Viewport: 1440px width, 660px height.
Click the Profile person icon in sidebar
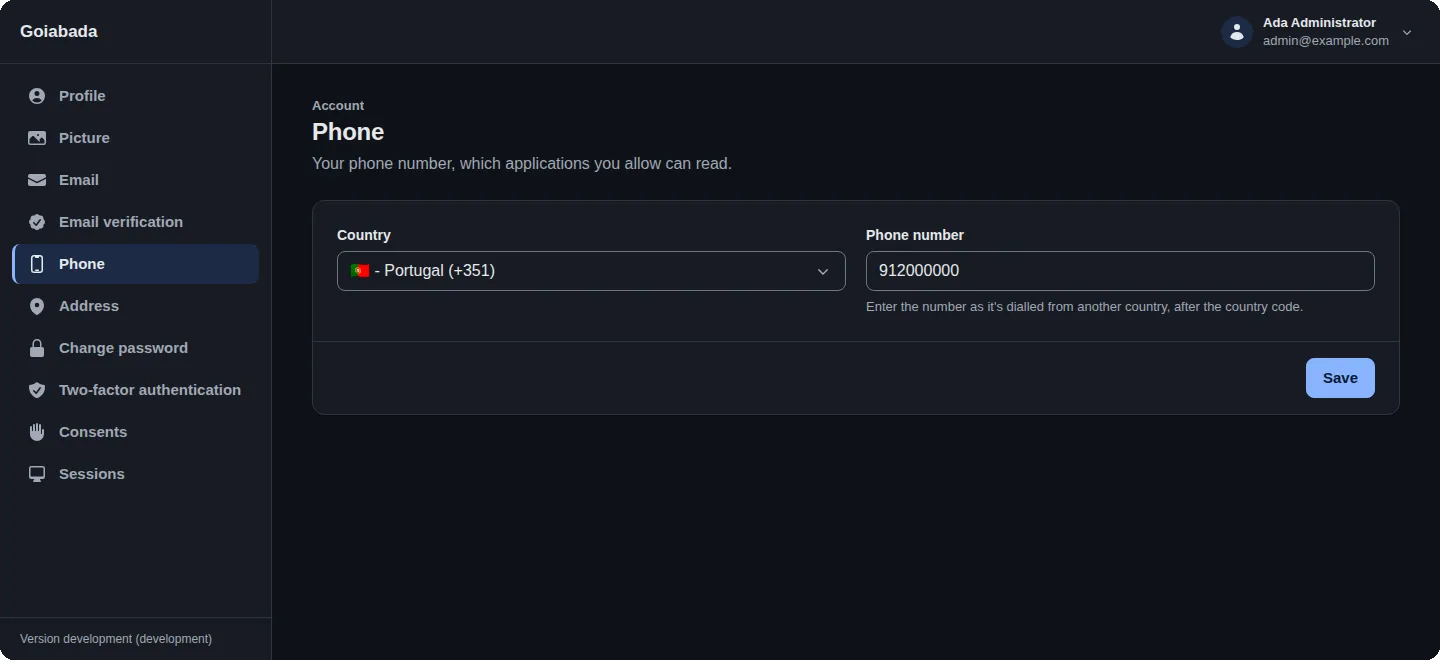point(37,96)
